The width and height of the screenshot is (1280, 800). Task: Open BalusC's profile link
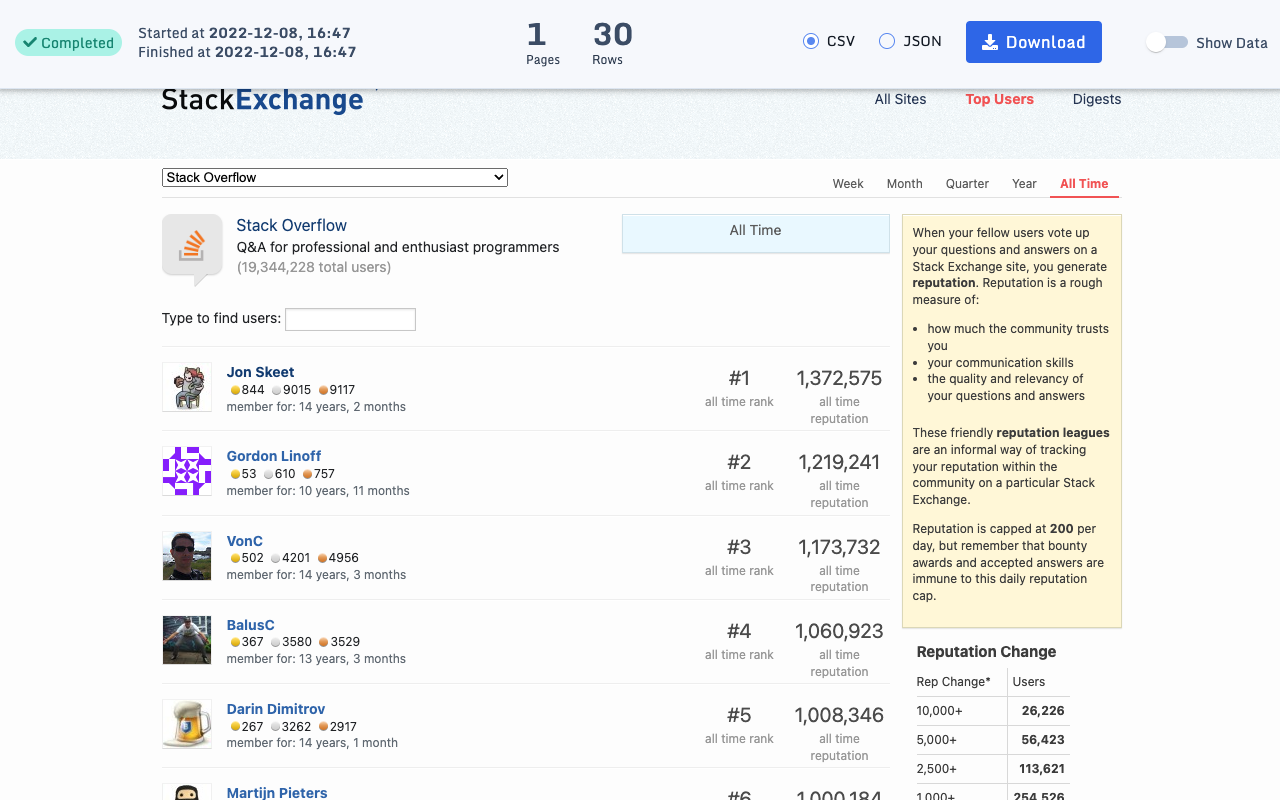250,625
